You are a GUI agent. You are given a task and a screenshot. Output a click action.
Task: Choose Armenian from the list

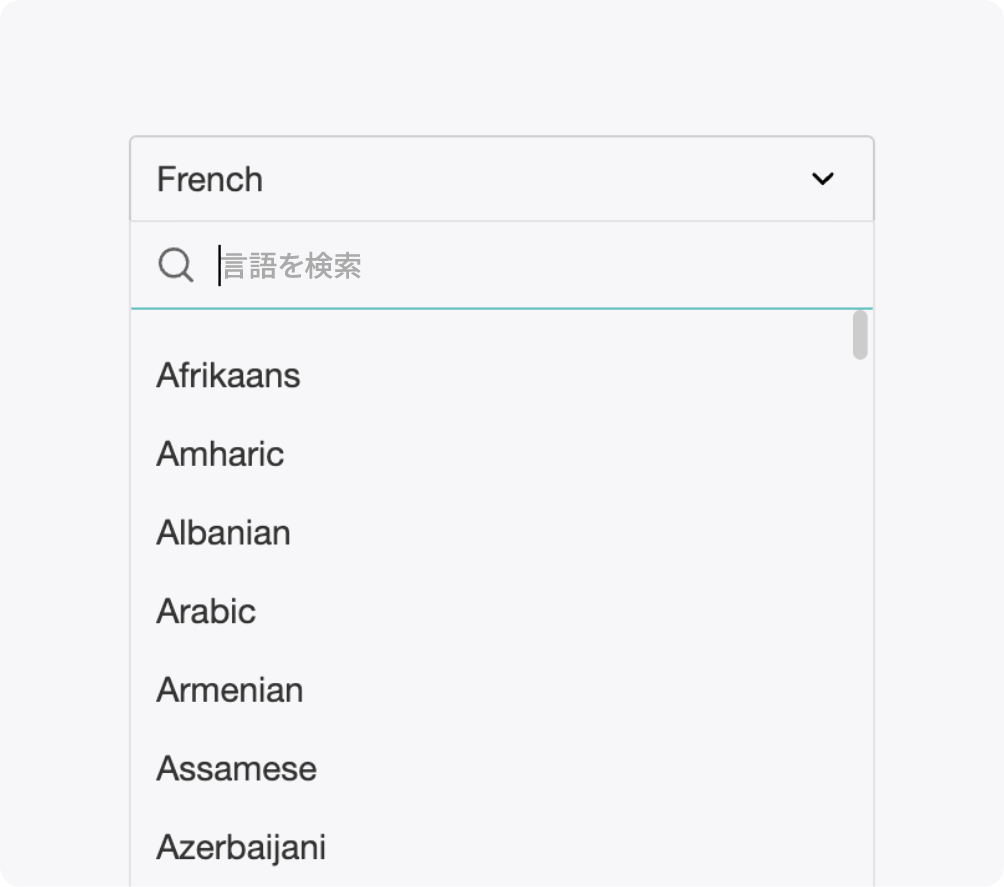[x=229, y=690]
